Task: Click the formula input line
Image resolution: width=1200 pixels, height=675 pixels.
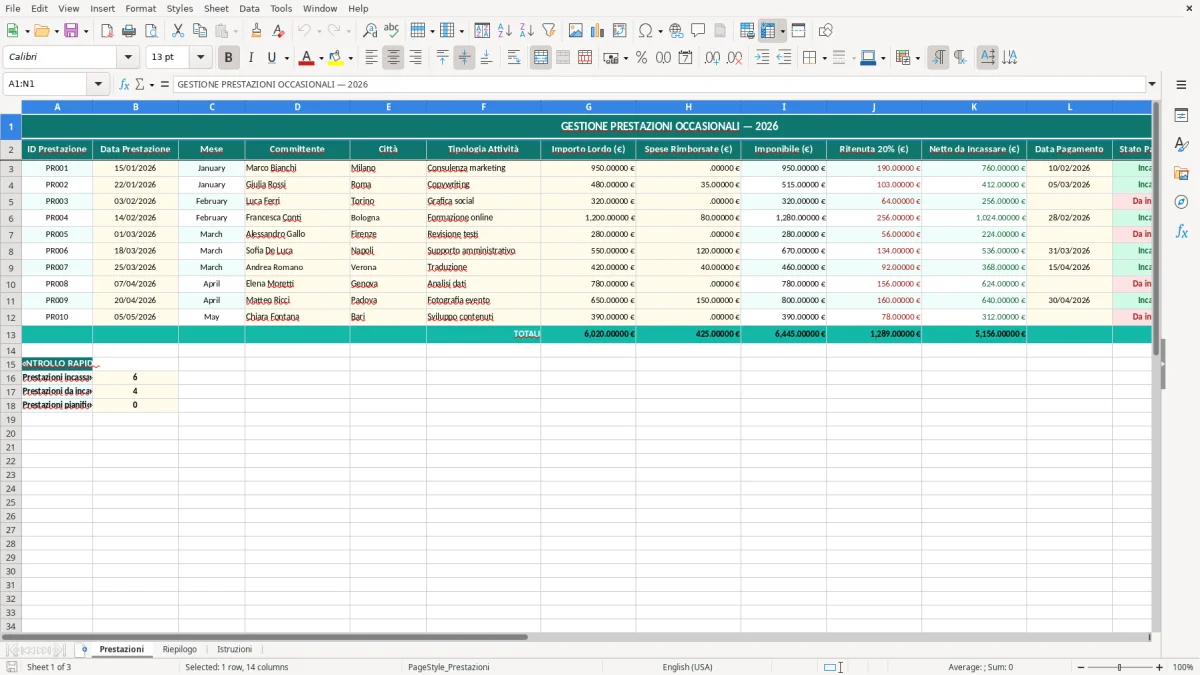Action: click(x=659, y=85)
